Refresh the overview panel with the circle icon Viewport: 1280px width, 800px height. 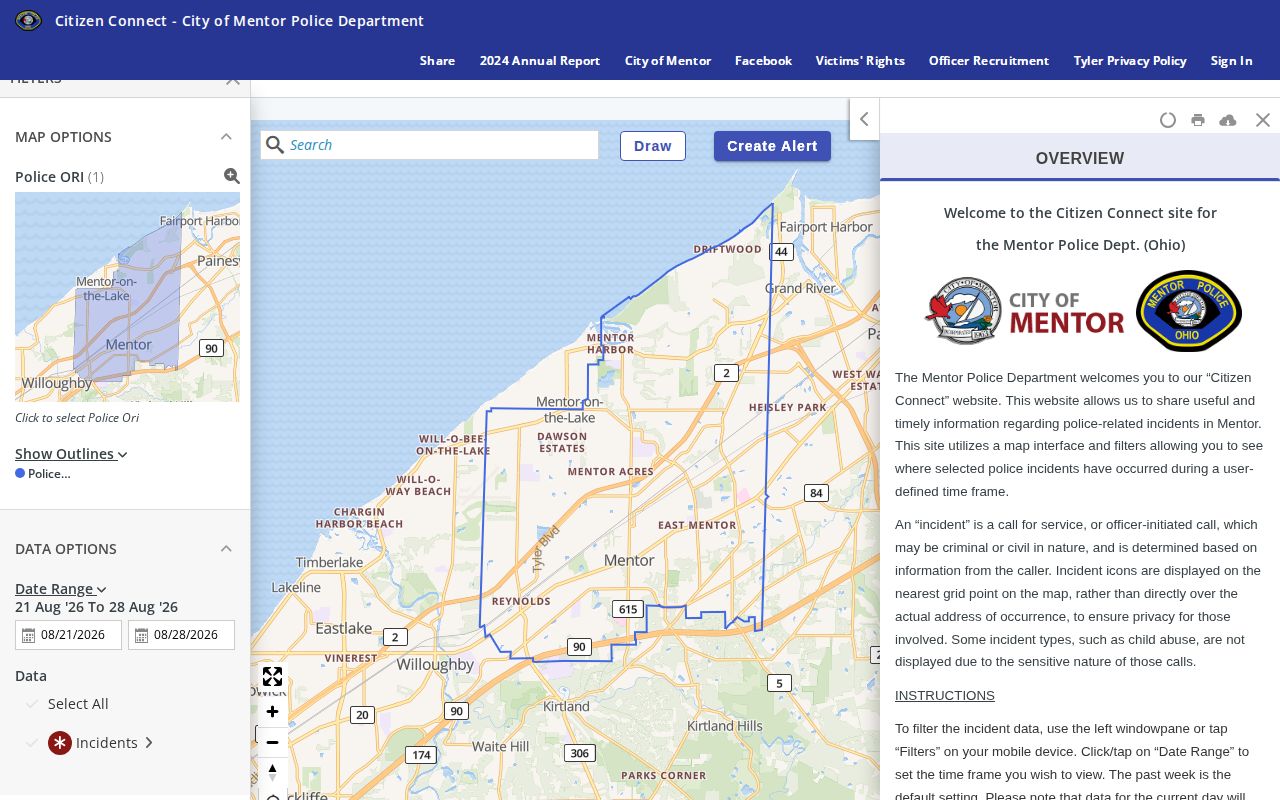[x=1168, y=120]
